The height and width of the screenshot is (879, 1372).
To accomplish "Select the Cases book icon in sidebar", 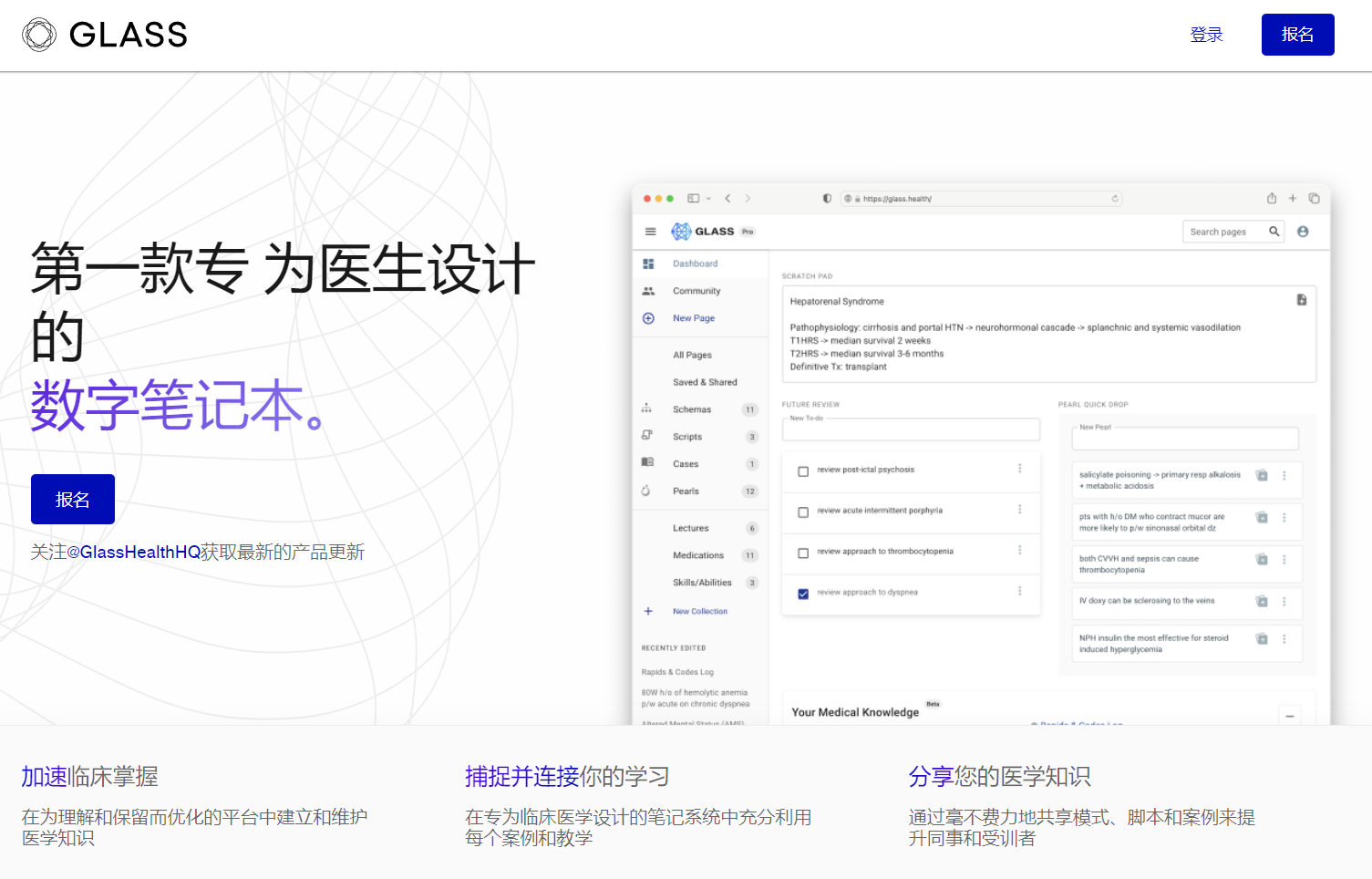I will click(647, 462).
